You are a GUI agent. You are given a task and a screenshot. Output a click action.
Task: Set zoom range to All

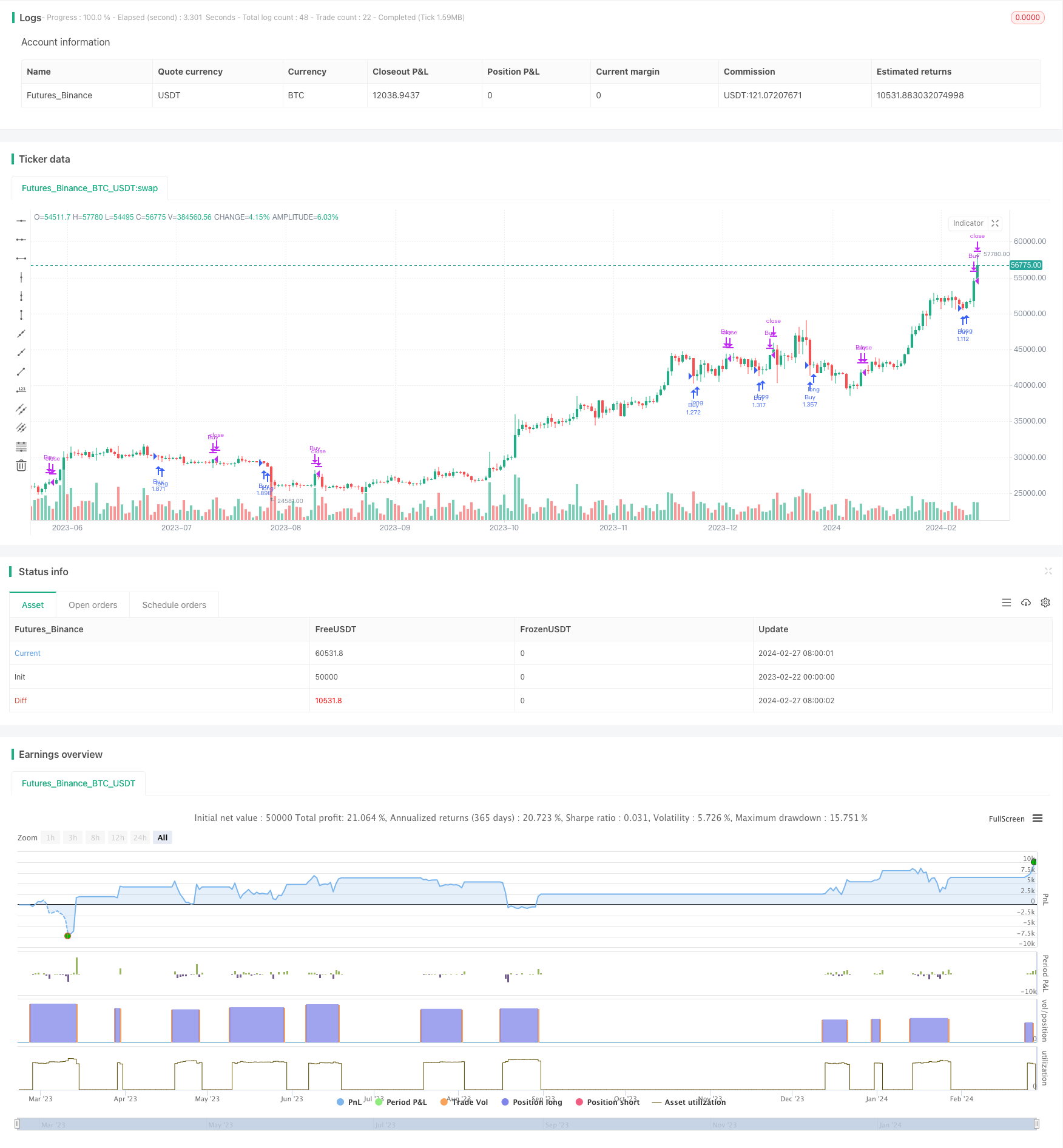coord(163,837)
